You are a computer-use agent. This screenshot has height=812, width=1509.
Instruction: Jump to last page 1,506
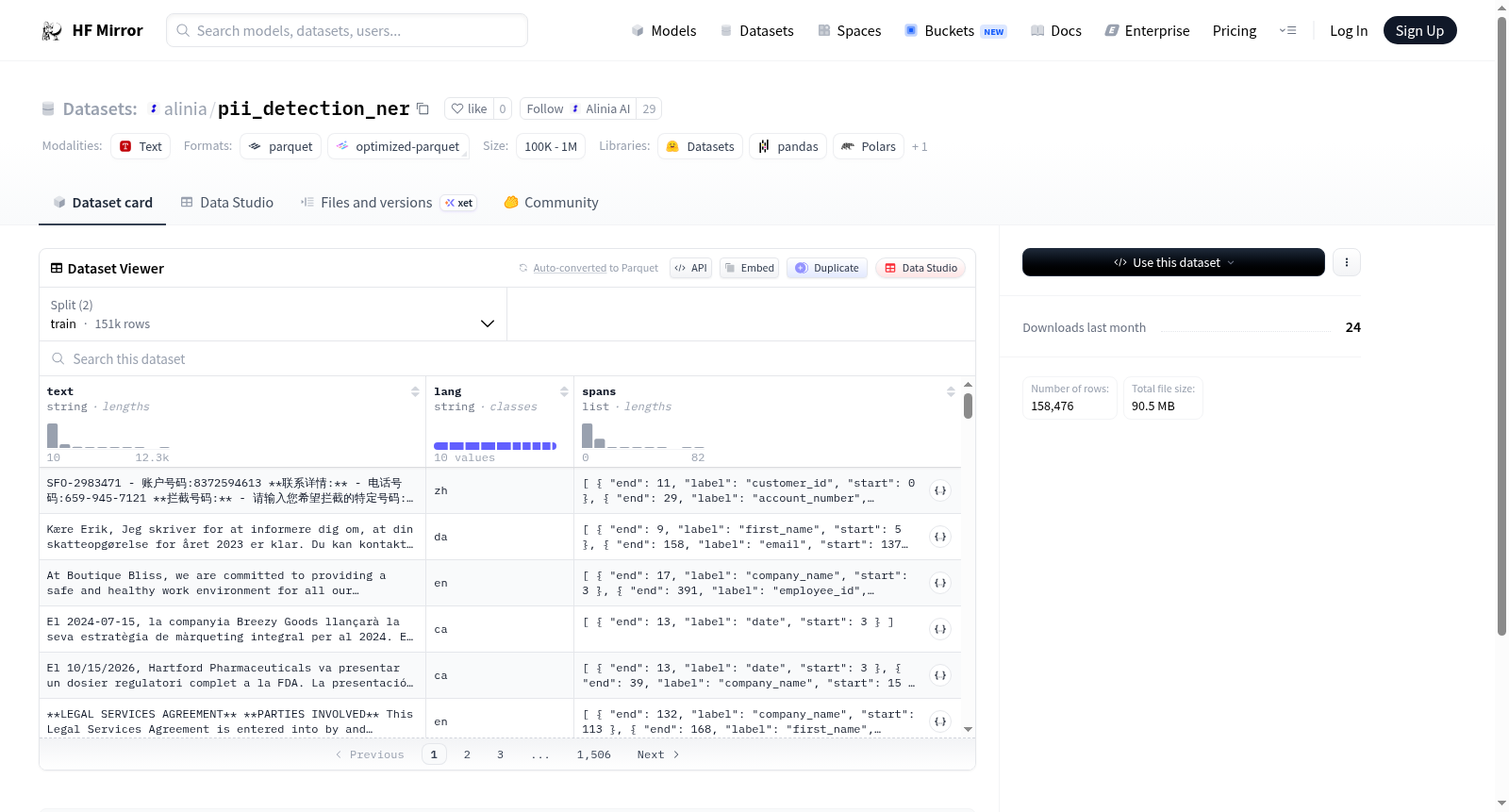594,754
